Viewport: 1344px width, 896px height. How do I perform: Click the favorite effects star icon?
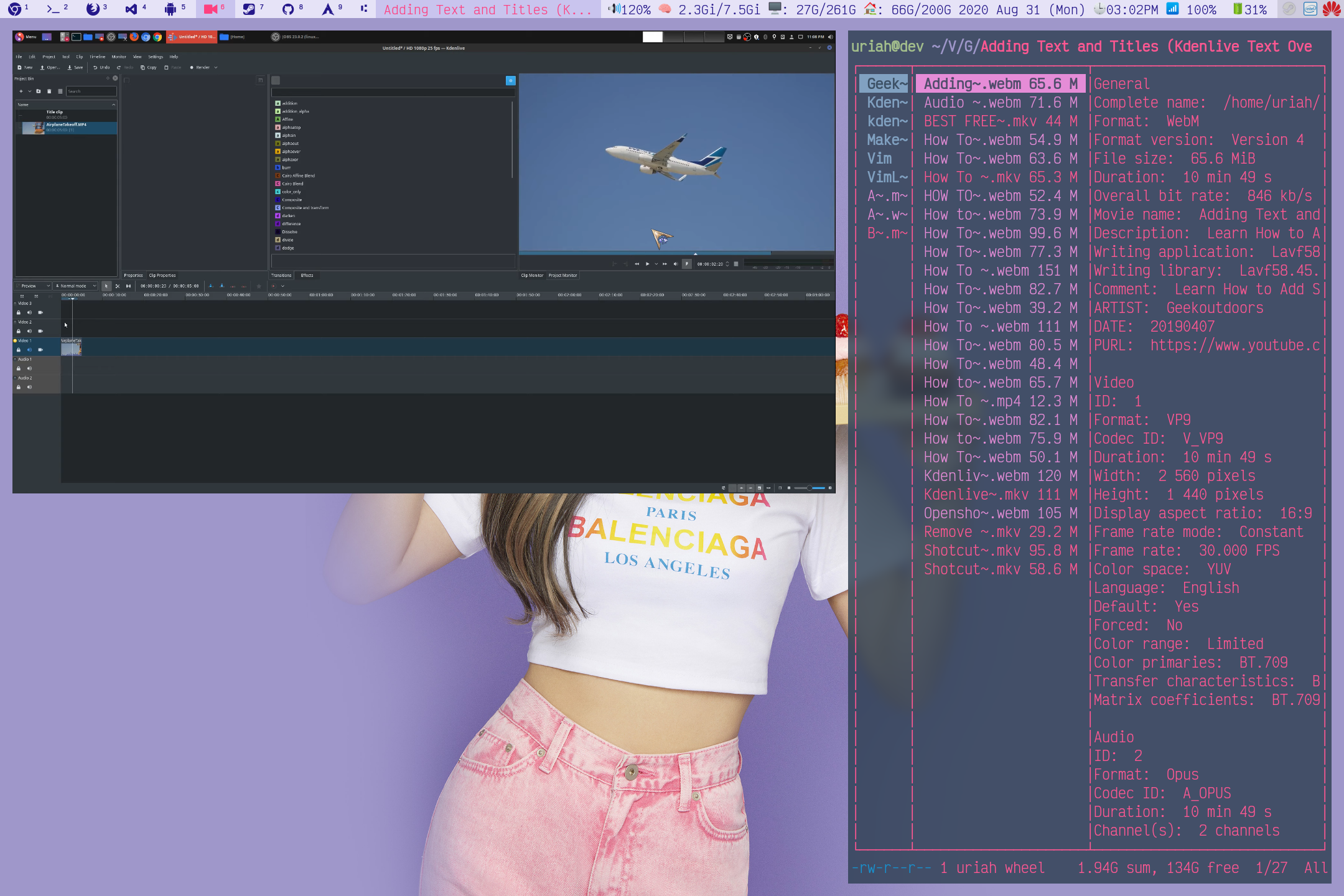point(259,286)
